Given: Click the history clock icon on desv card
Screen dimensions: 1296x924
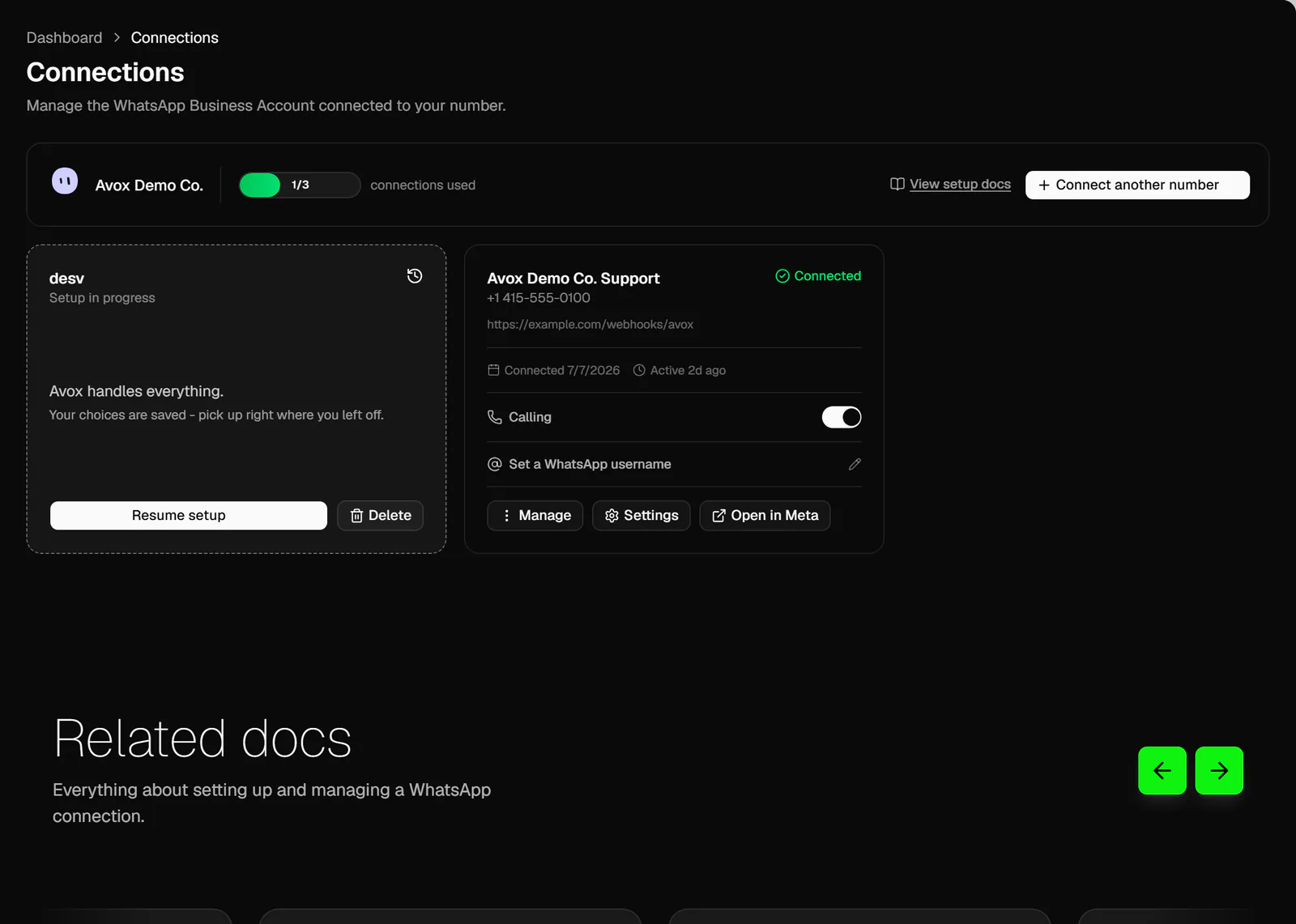Looking at the screenshot, I should pyautogui.click(x=414, y=276).
